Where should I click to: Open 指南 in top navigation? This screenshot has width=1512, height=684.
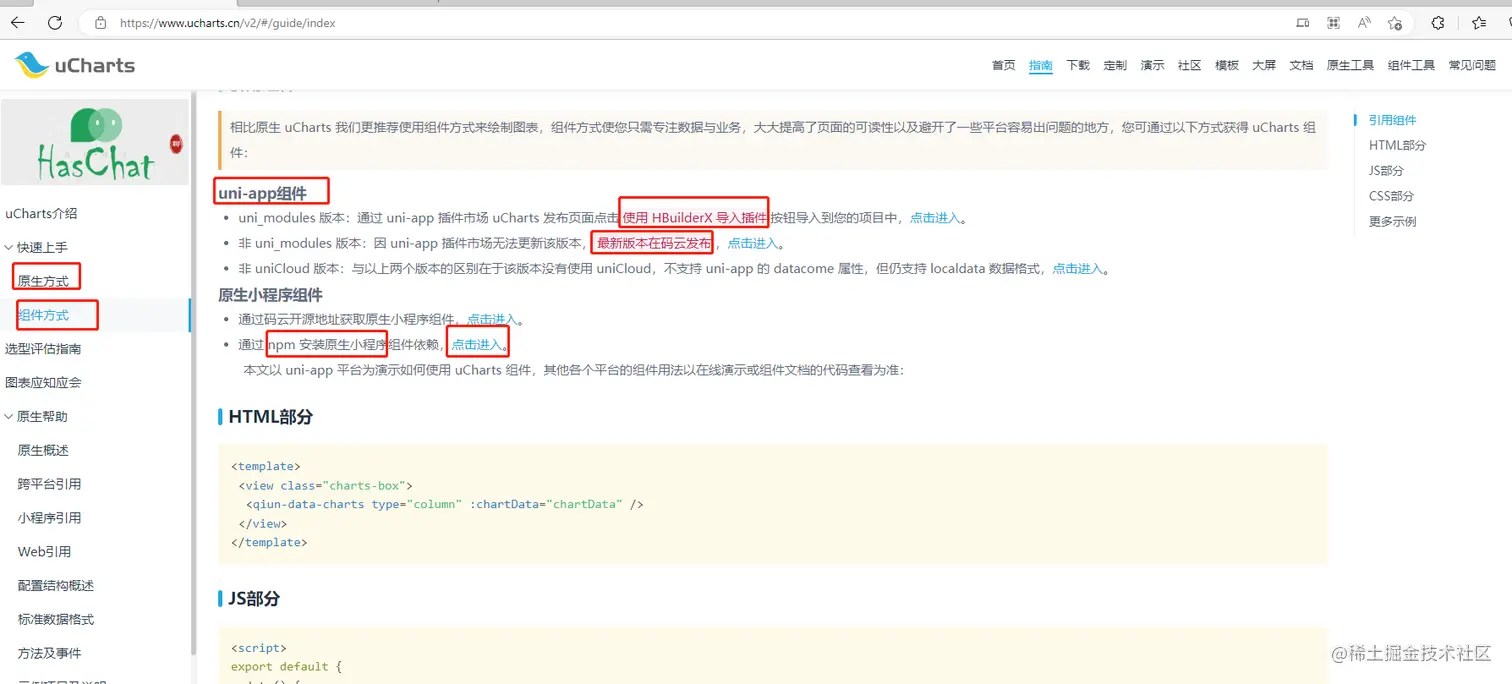tap(1041, 65)
